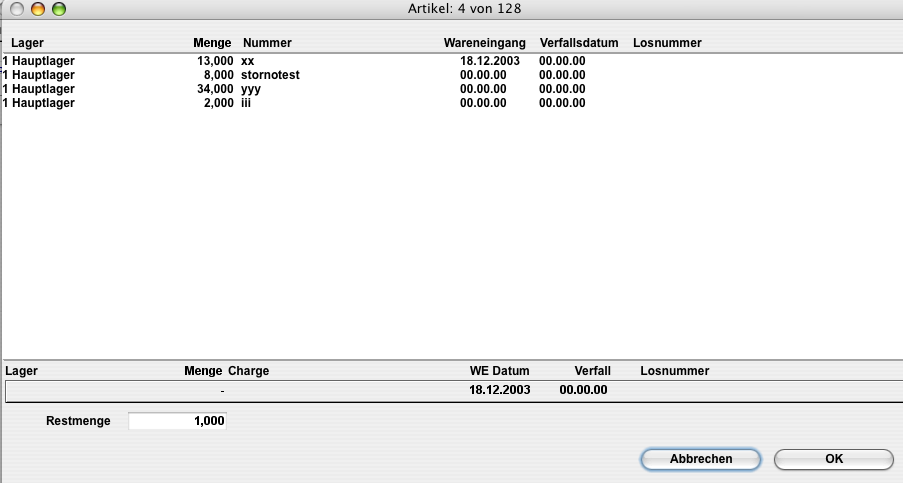Viewport: 903px width, 483px height.
Task: Close the window with the red button
Action: [17, 9]
